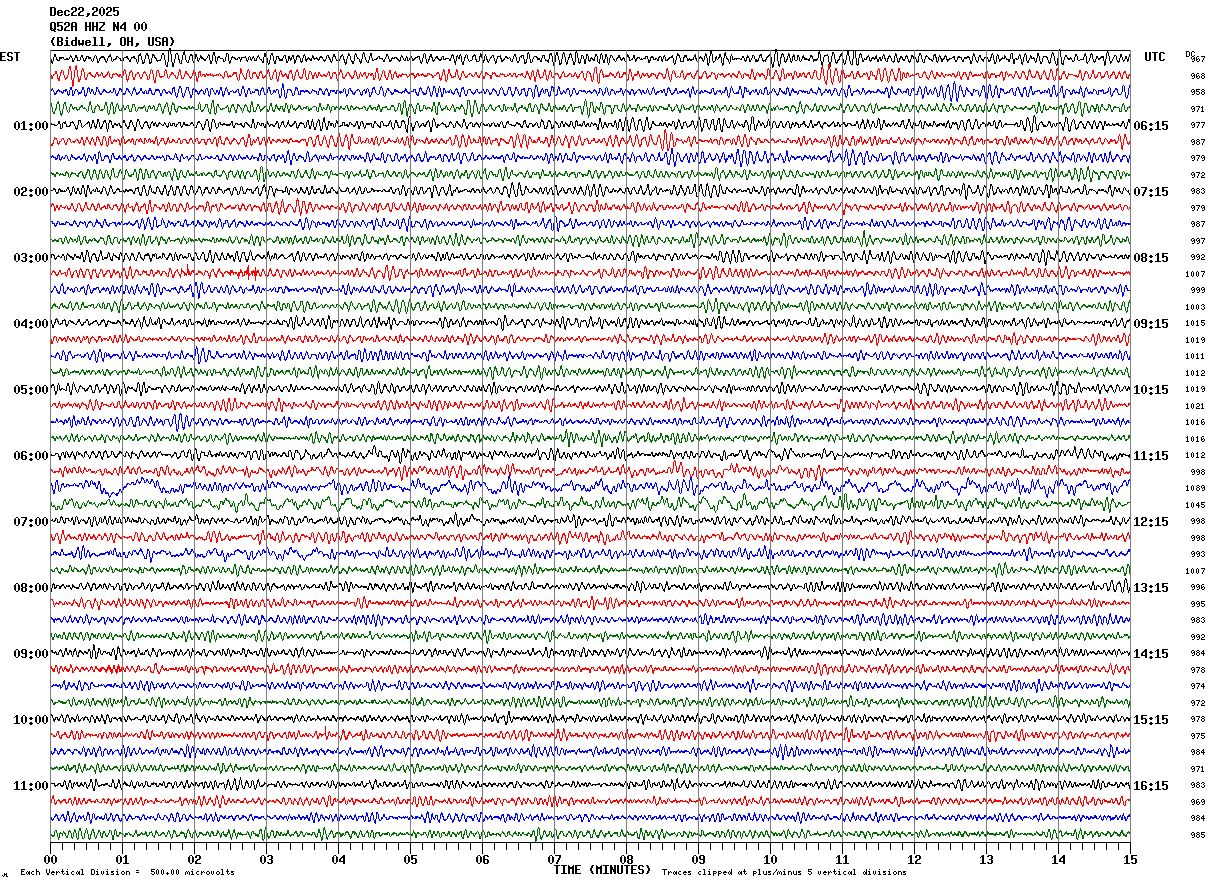Select the 05:00 EST row label

pyautogui.click(x=31, y=390)
